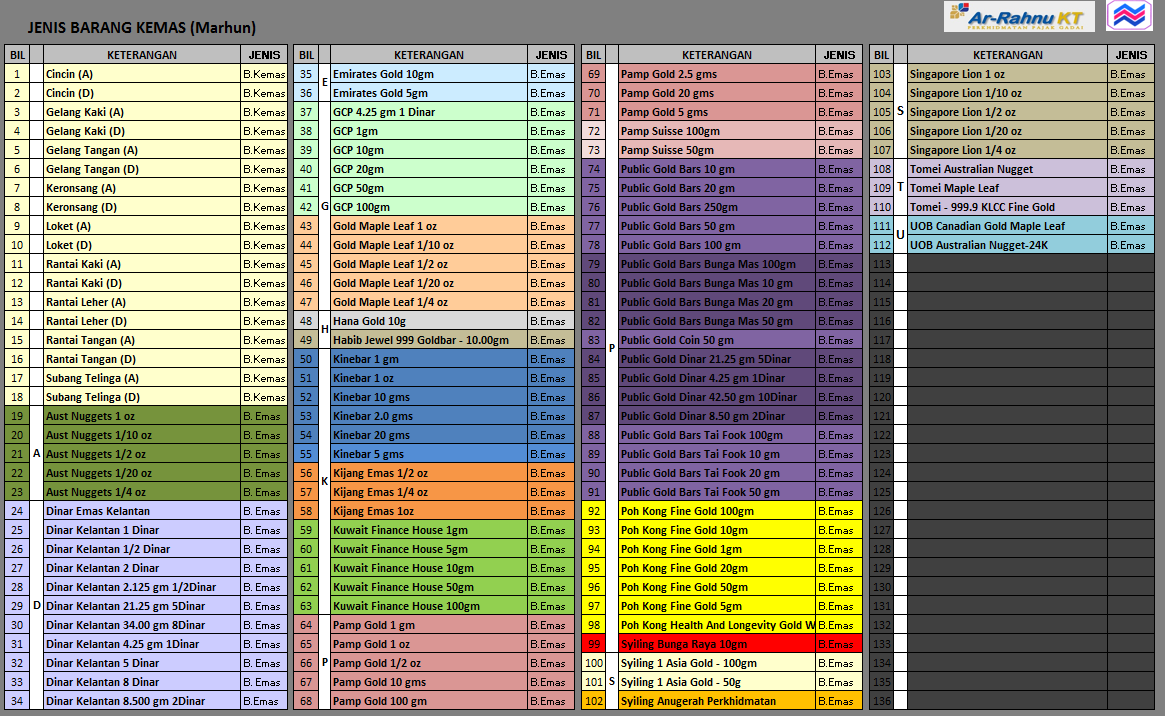Viewport: 1165px width, 716px height.
Task: Click the 'JENIS BARANG KEMAS (Marhun)' title
Action: (x=142, y=28)
